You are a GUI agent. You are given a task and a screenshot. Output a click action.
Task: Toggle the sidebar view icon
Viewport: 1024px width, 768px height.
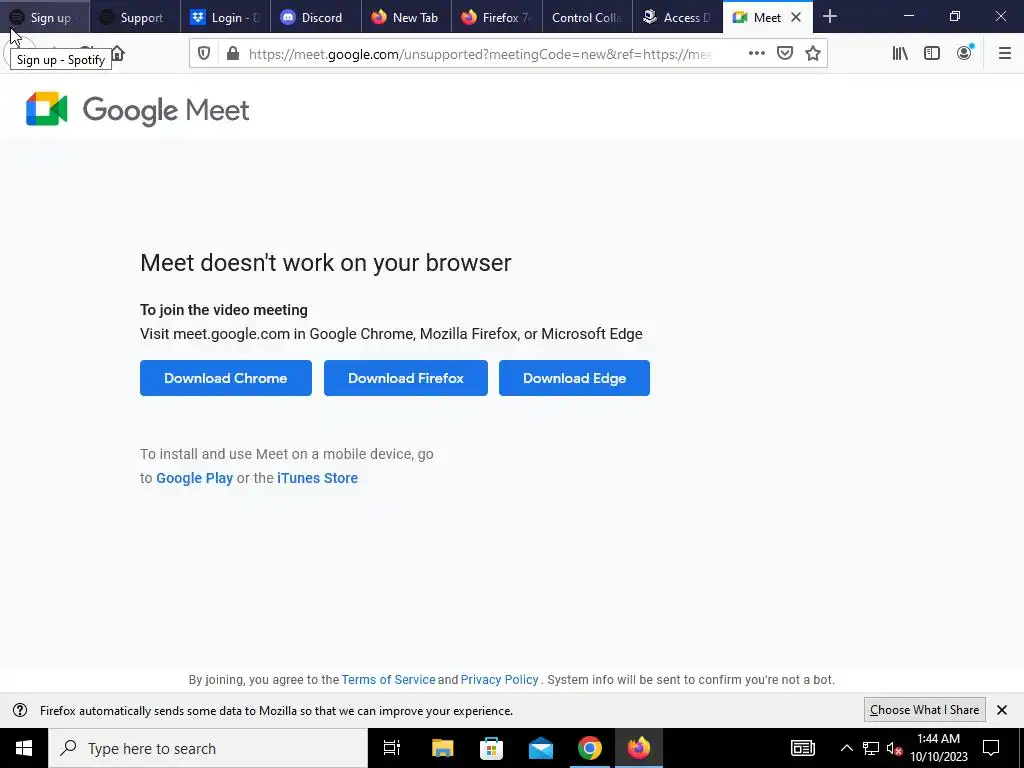932,54
